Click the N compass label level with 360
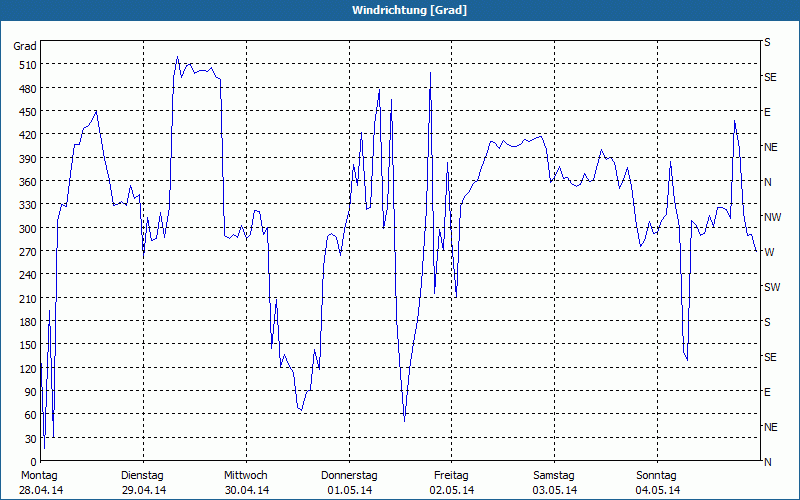The height and width of the screenshot is (500, 800). (767, 182)
